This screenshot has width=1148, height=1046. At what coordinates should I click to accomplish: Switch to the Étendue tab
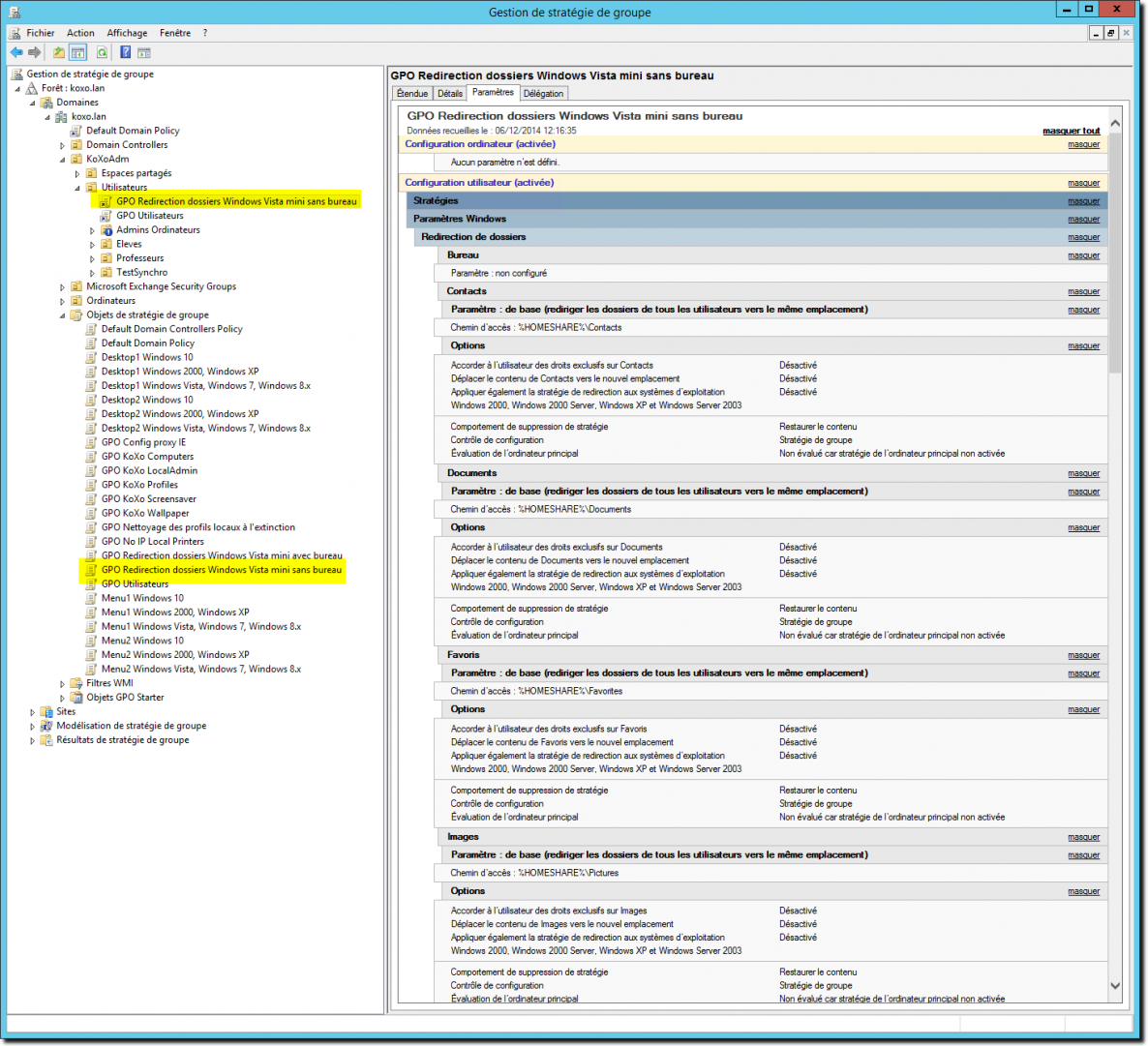(x=412, y=94)
